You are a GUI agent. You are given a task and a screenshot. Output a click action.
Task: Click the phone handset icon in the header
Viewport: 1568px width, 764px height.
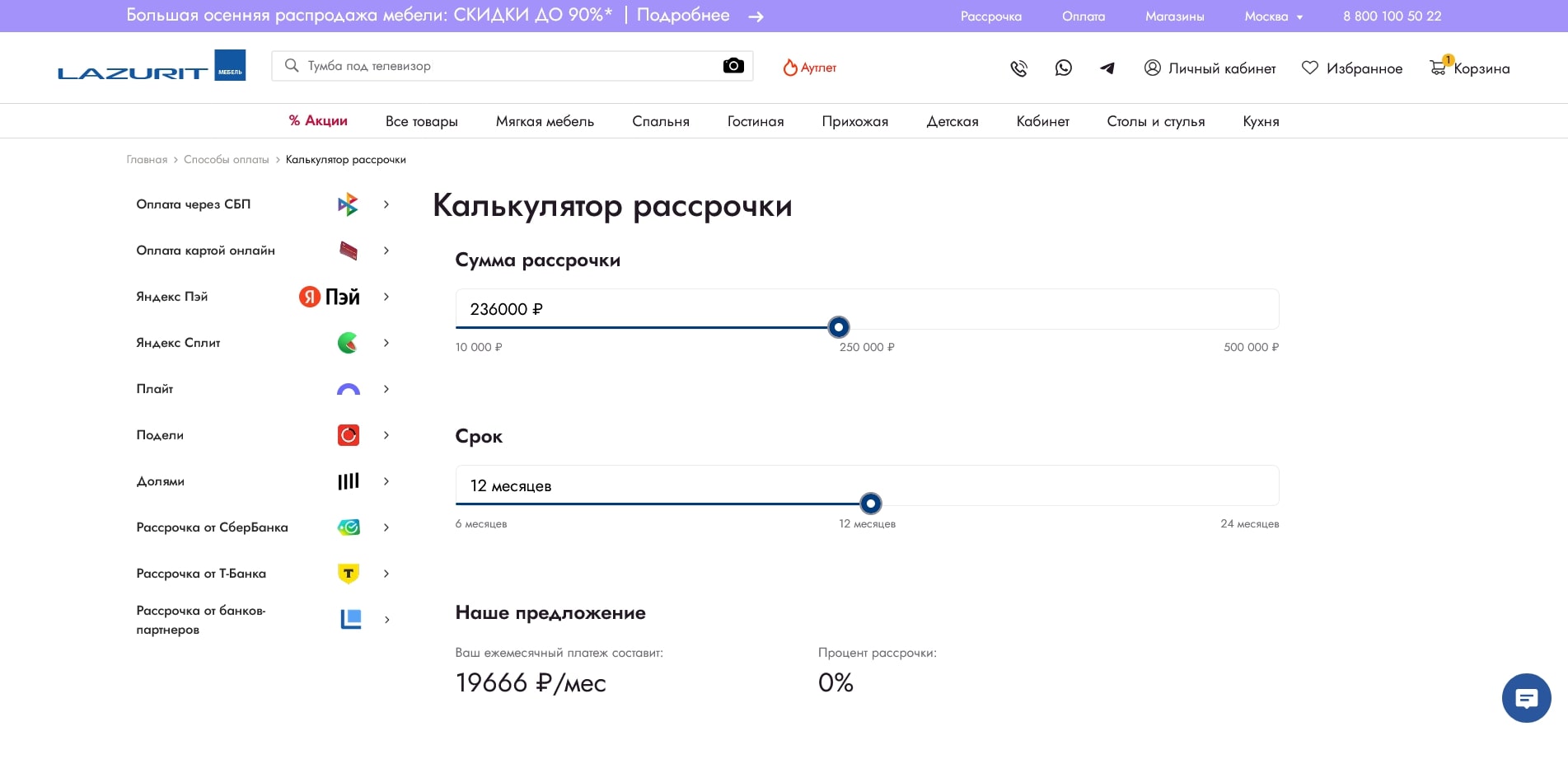1018,68
